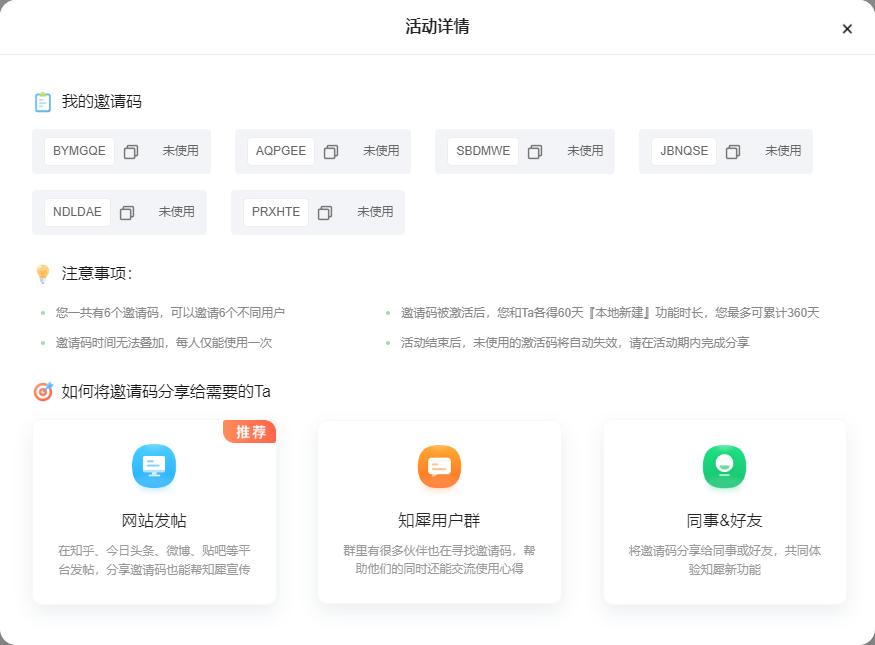This screenshot has width=875, height=645.
Task: Click the 推荐 badge on the first card
Action: point(249,432)
